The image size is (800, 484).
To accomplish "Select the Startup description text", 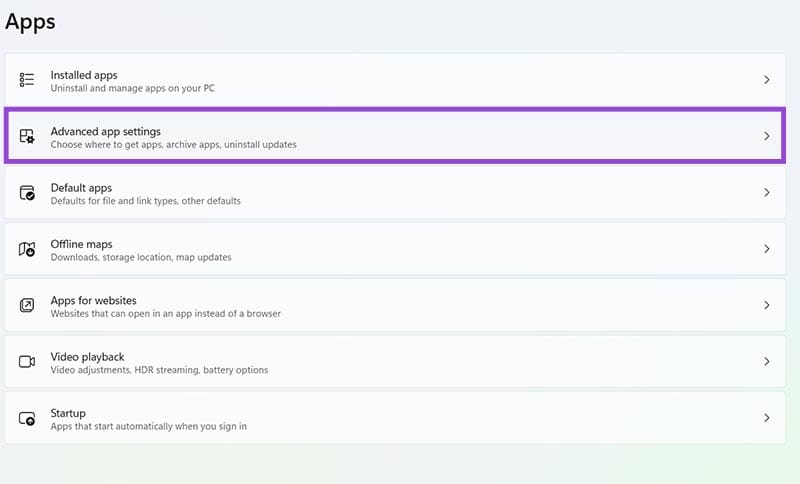I will 148,426.
